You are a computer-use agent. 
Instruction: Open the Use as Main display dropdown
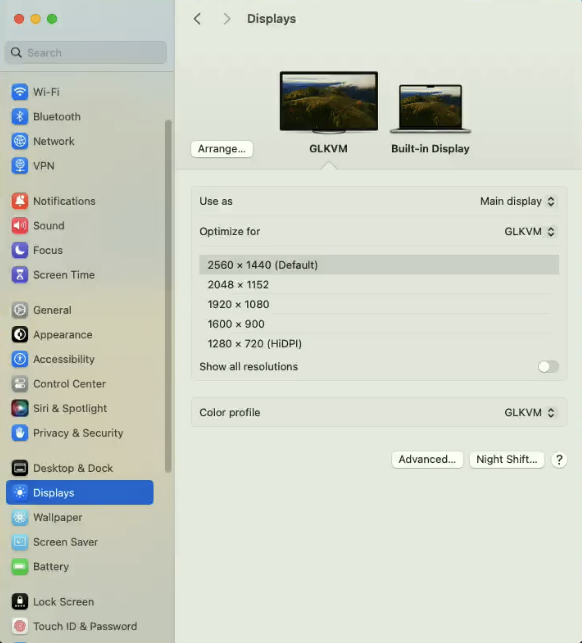518,201
